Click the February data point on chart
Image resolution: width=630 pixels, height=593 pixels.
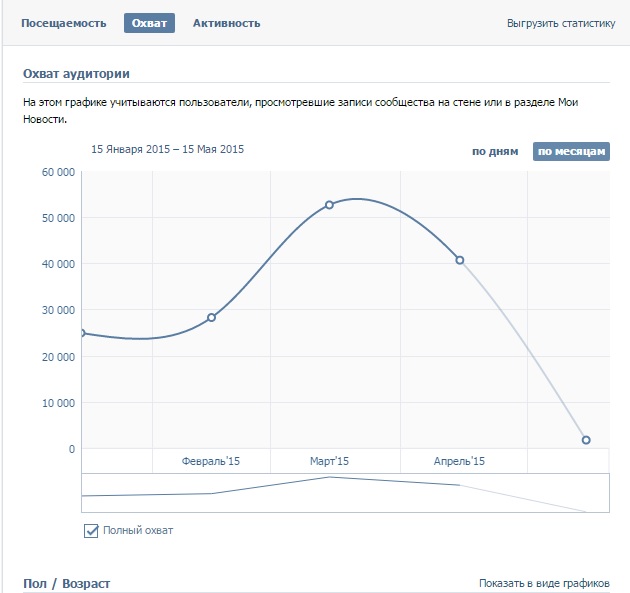tap(211, 317)
